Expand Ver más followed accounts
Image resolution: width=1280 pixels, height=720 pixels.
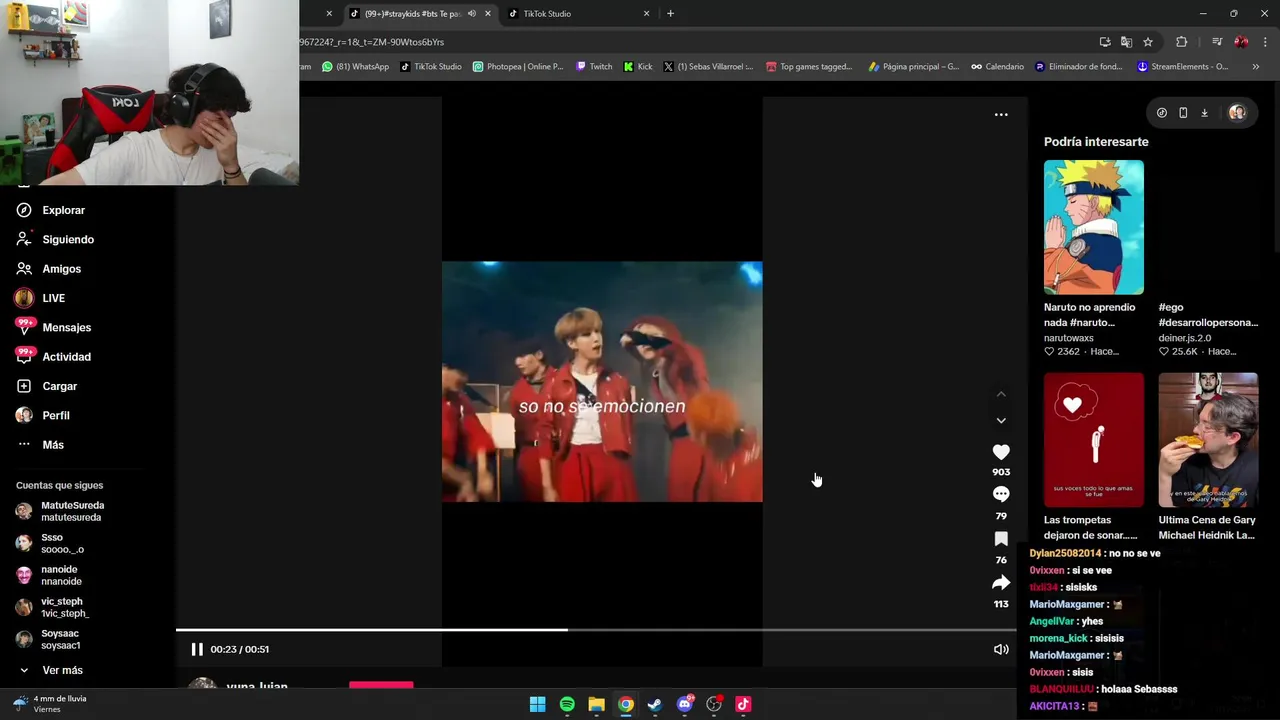[62, 670]
